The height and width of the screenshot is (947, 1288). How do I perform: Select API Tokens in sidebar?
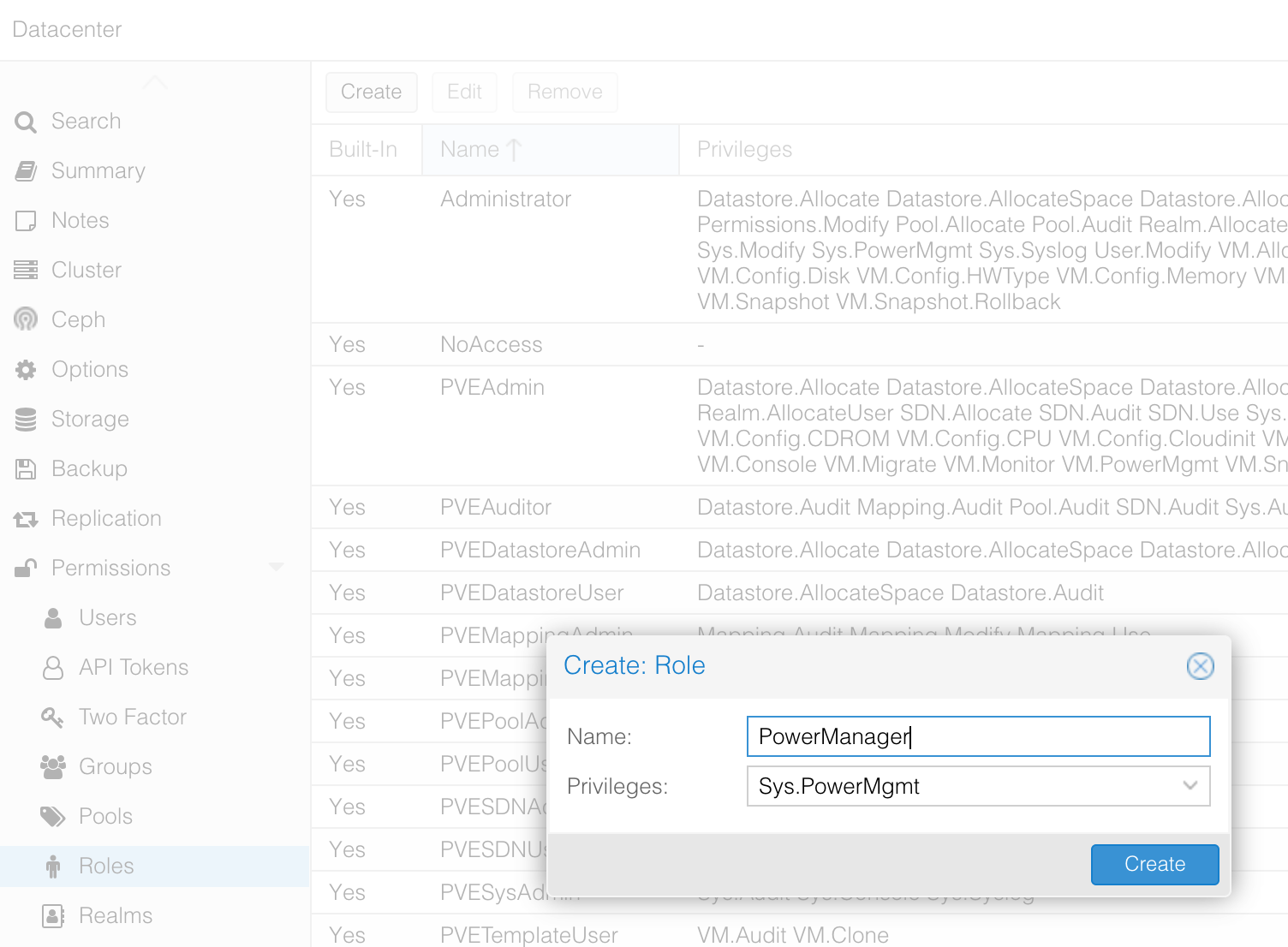(133, 668)
